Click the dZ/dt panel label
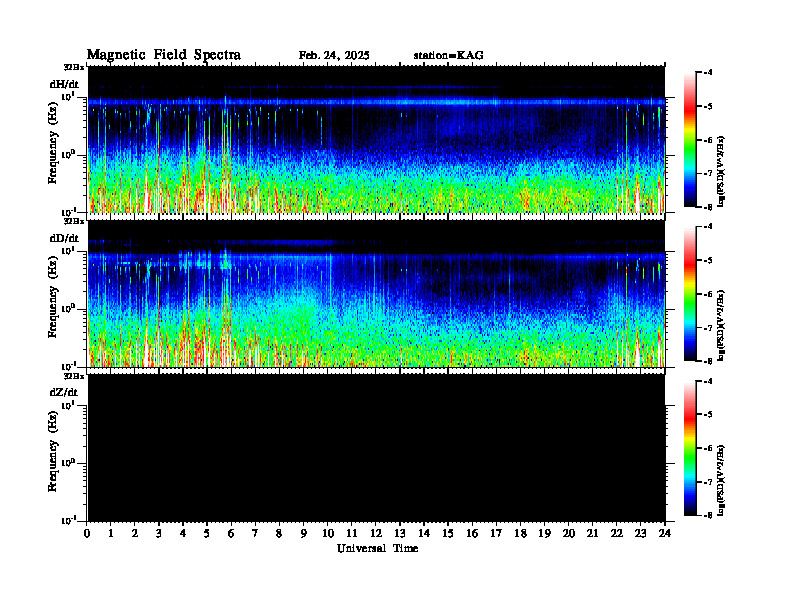Viewport: 792px width, 612px height. (64, 392)
